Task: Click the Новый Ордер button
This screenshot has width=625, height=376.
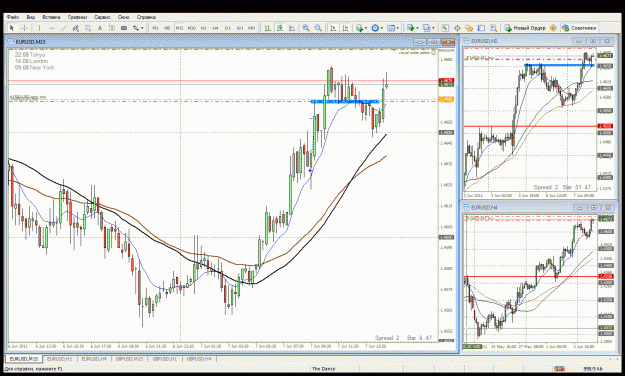Action: tap(525, 28)
